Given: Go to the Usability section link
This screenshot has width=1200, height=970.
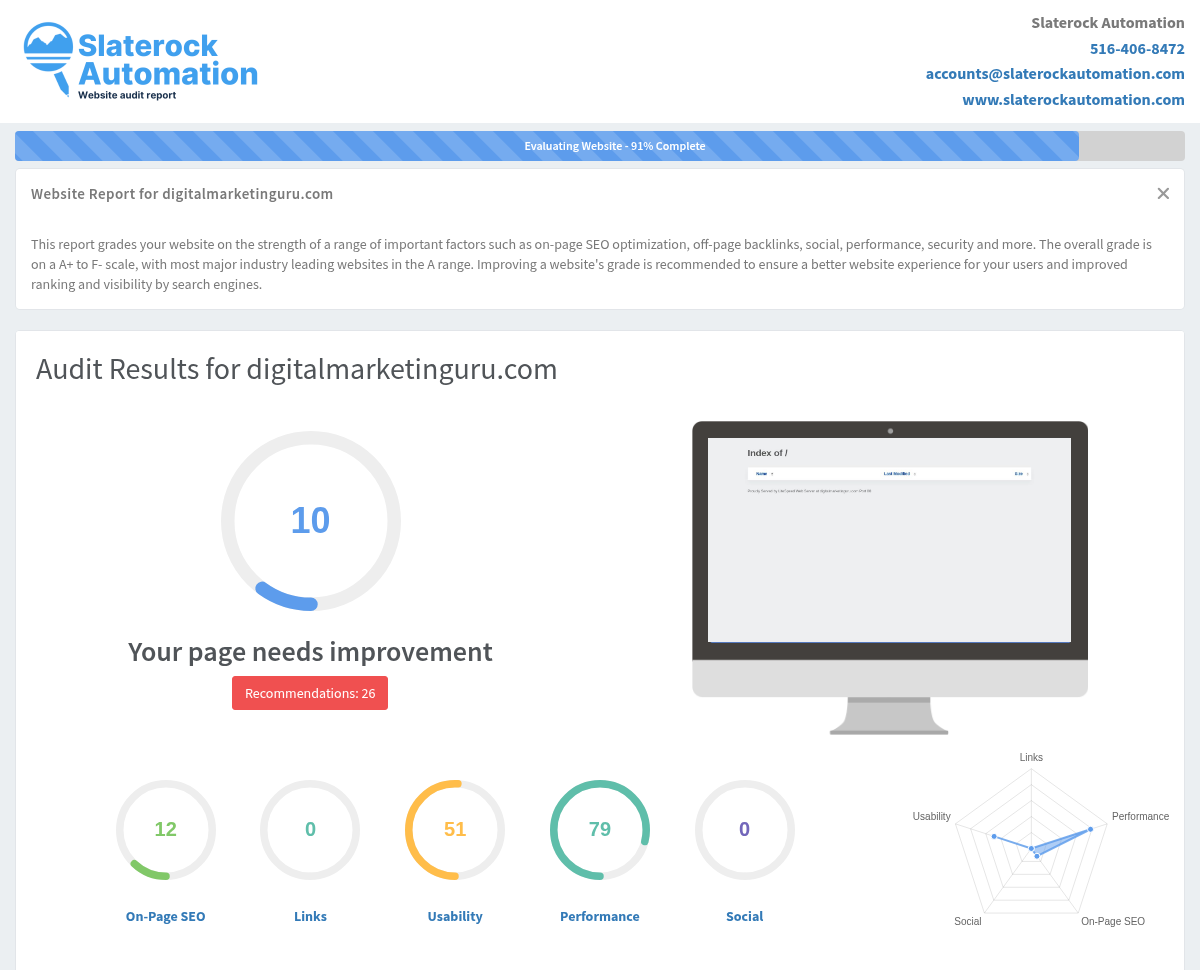Looking at the screenshot, I should coord(455,916).
